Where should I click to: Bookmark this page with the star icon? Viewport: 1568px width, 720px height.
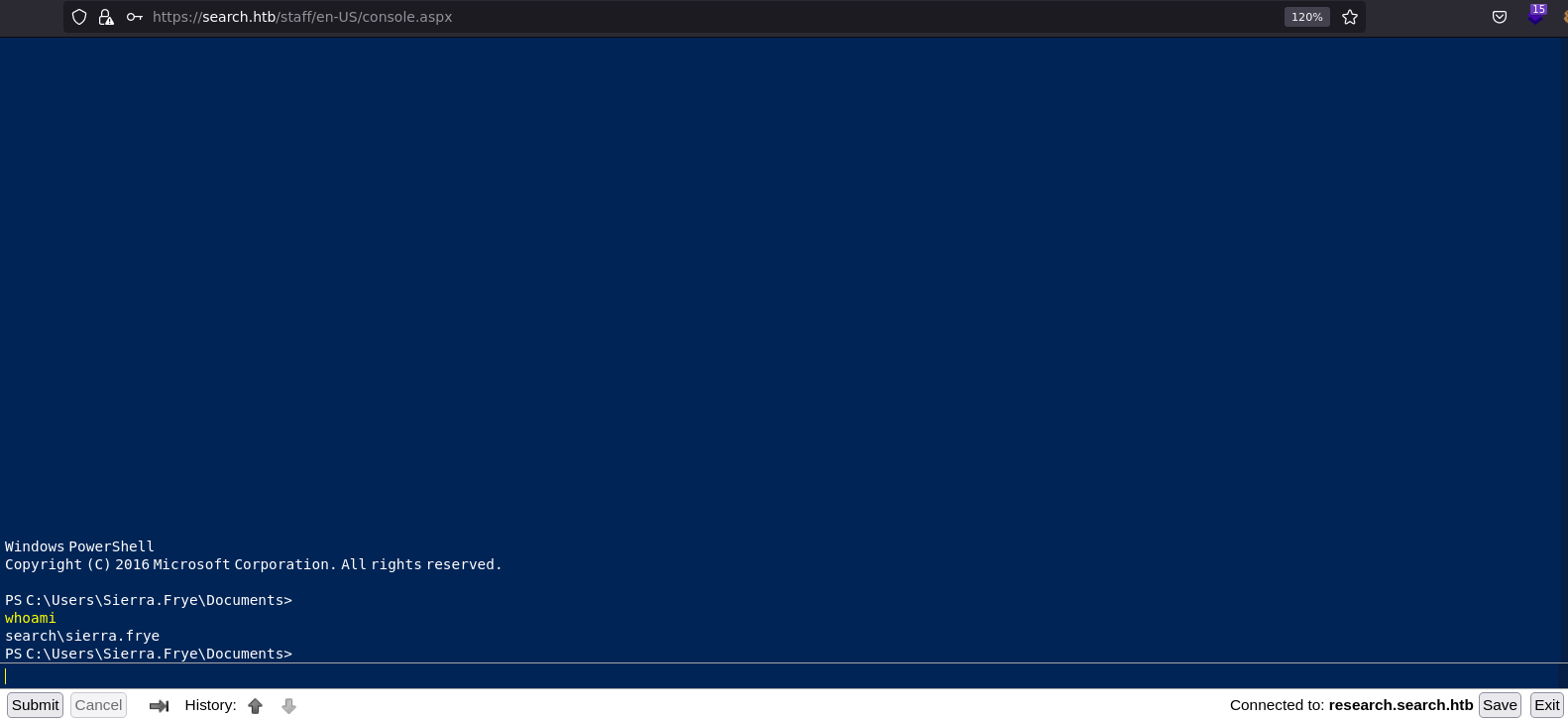pos(1349,17)
